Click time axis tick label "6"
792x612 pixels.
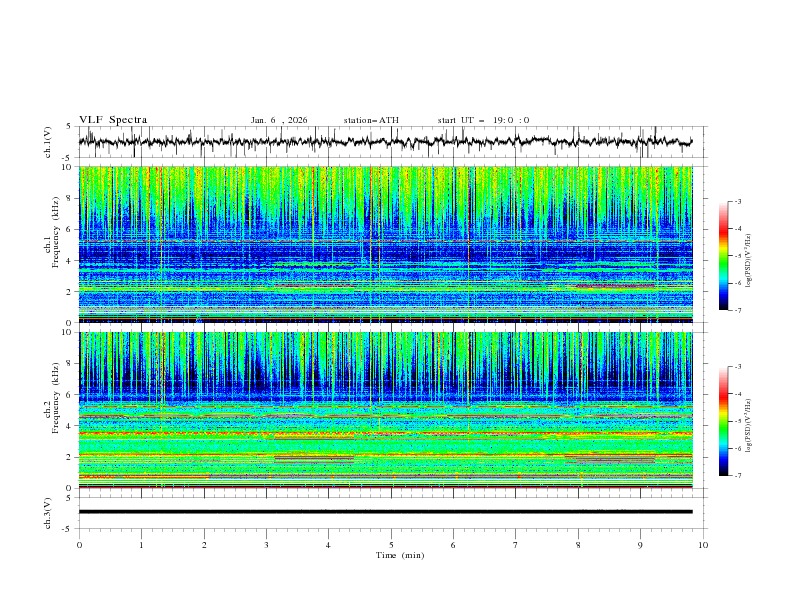(453, 545)
